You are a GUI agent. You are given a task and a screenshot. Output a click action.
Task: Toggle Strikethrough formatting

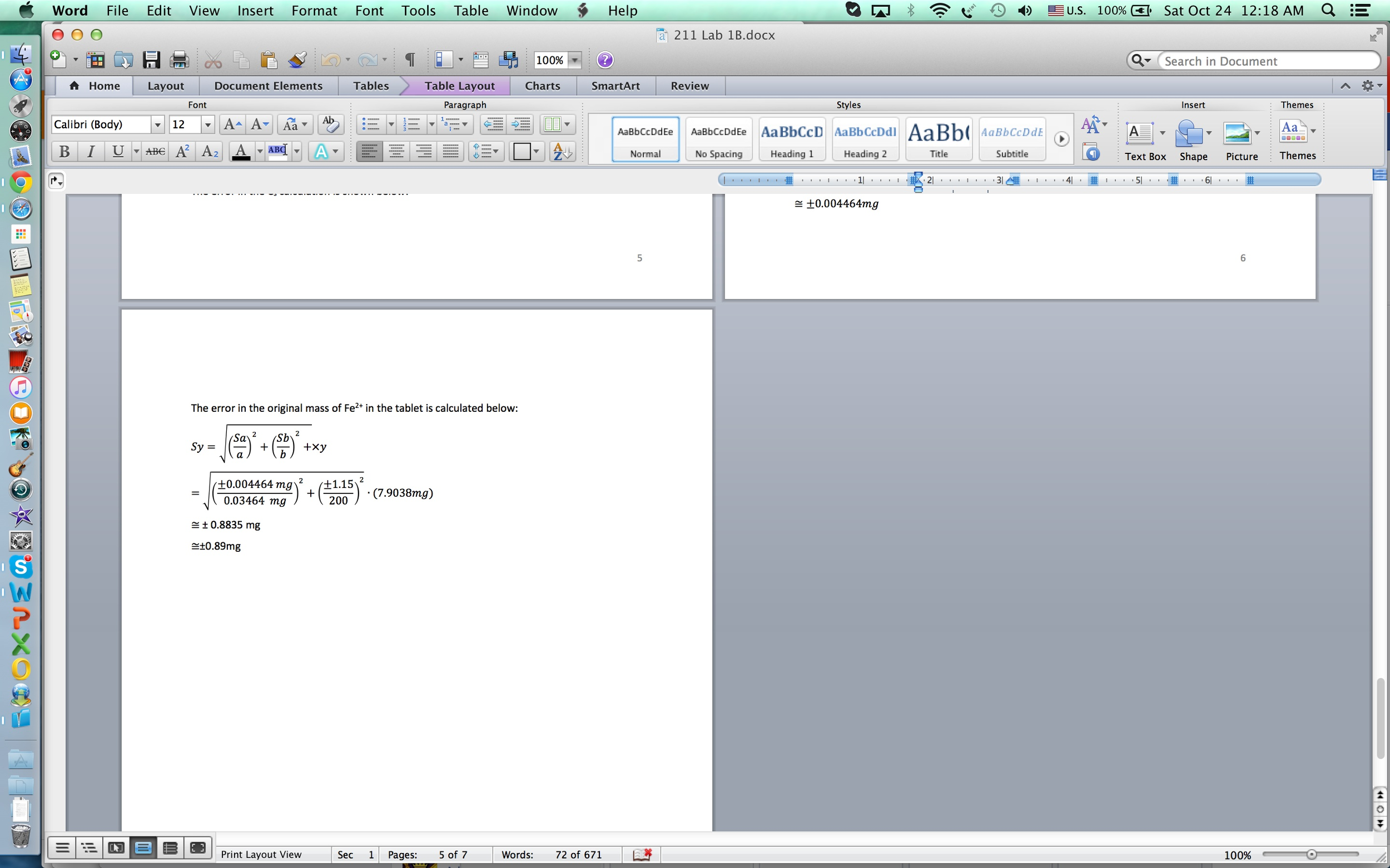155,152
